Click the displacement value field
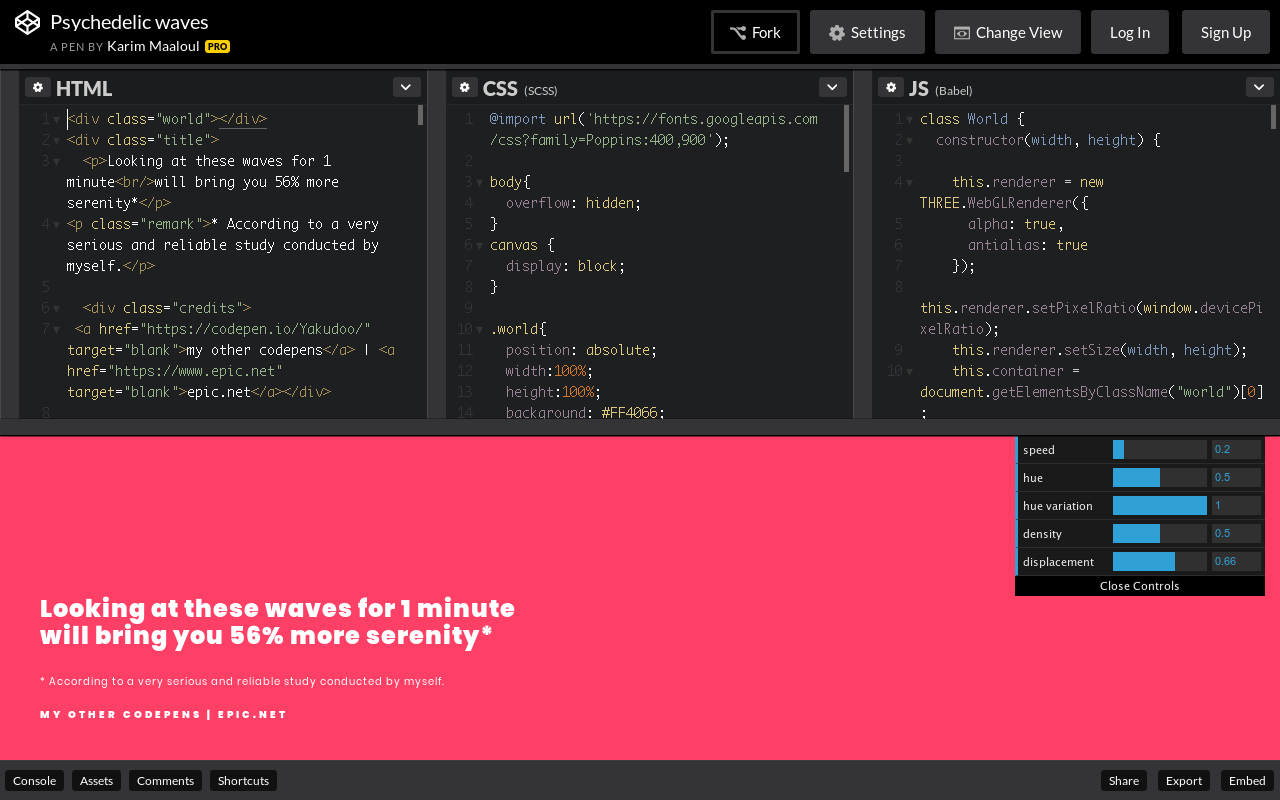The image size is (1280, 800). point(1236,562)
